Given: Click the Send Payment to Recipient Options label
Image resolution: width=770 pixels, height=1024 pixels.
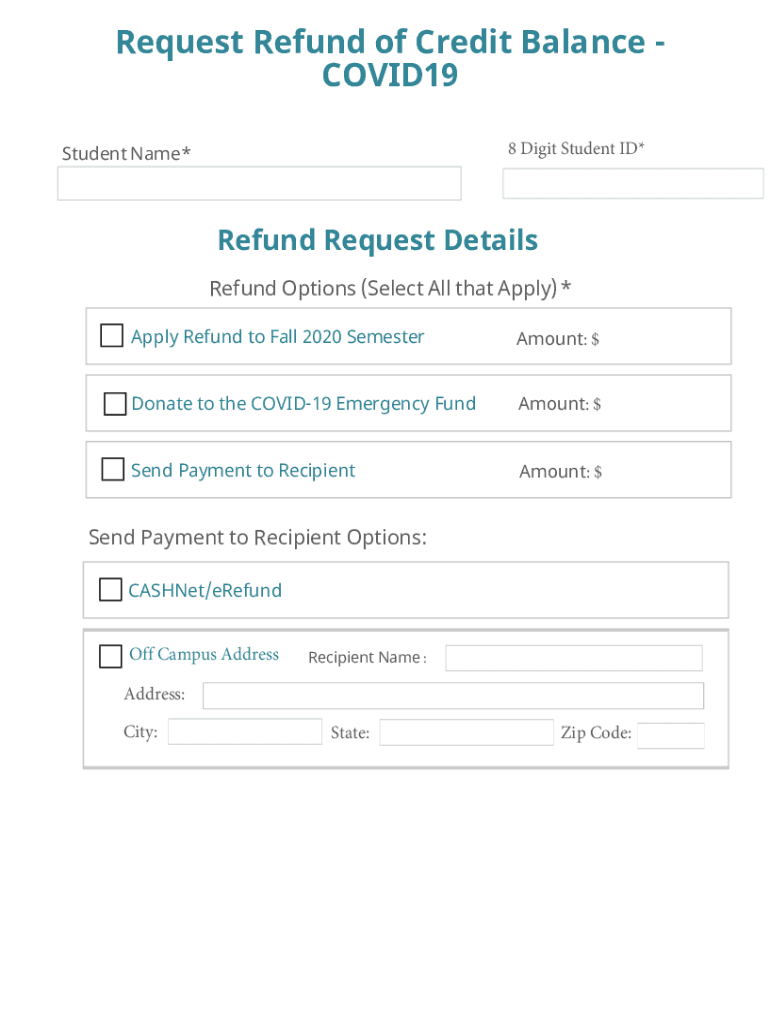Looking at the screenshot, I should point(257,537).
